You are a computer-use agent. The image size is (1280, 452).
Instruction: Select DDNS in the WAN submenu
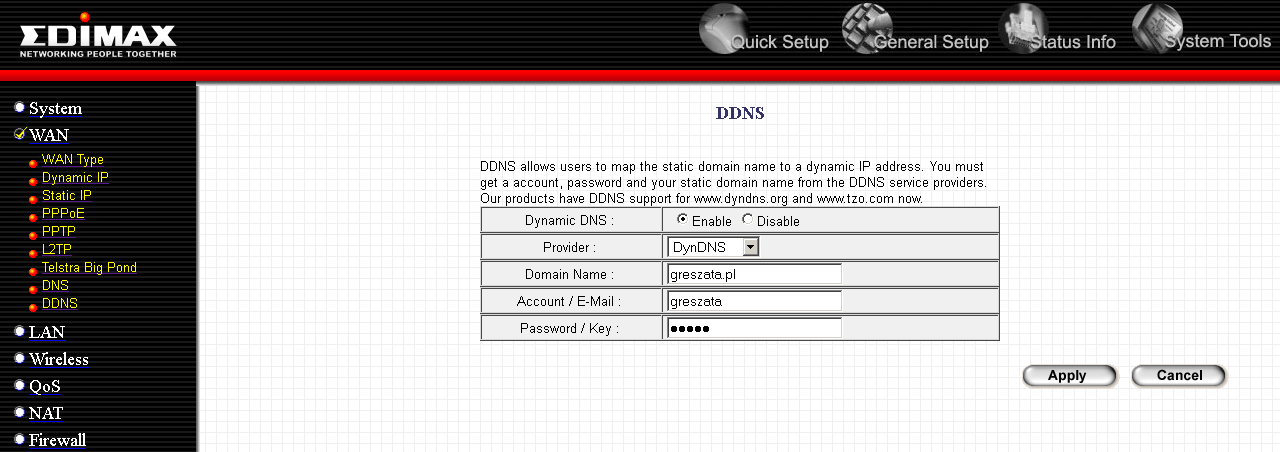[60, 303]
